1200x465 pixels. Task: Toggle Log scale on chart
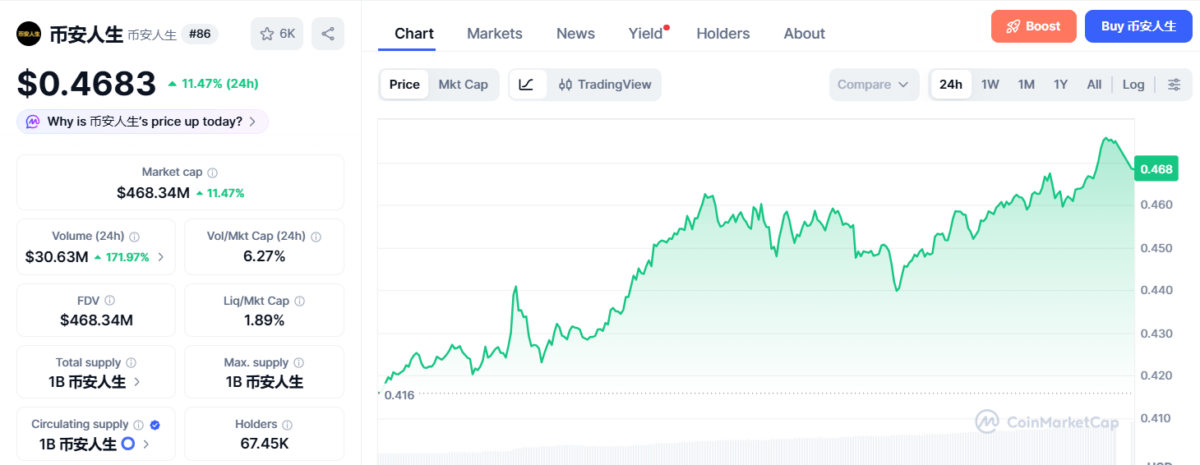pyautogui.click(x=1133, y=85)
